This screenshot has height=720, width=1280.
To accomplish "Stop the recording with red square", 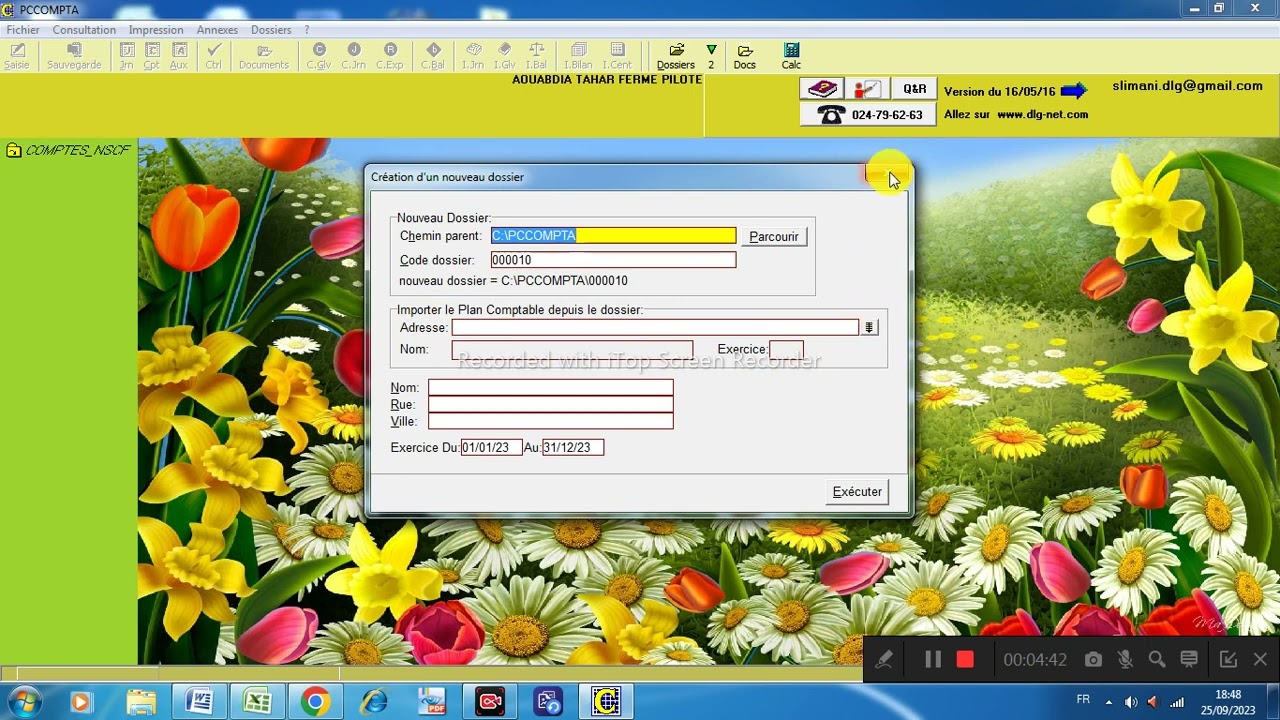I will pos(965,660).
